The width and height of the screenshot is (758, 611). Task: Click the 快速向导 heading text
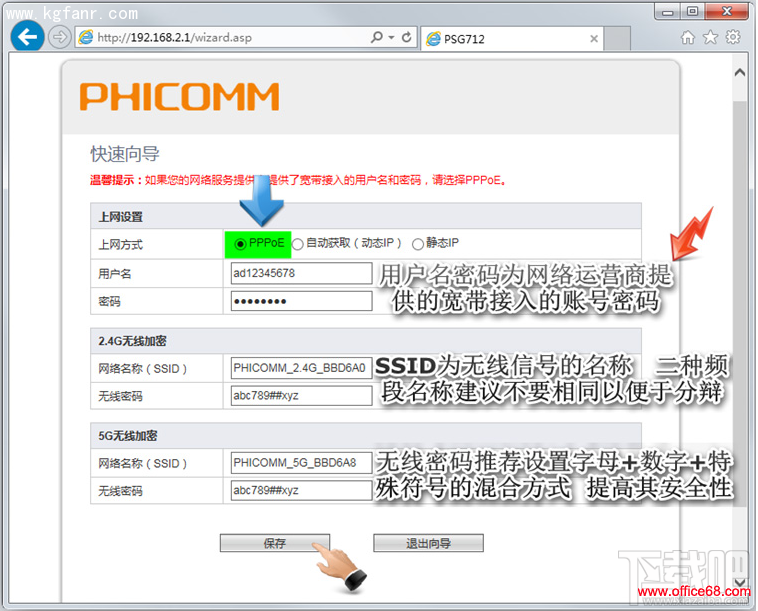click(x=125, y=154)
